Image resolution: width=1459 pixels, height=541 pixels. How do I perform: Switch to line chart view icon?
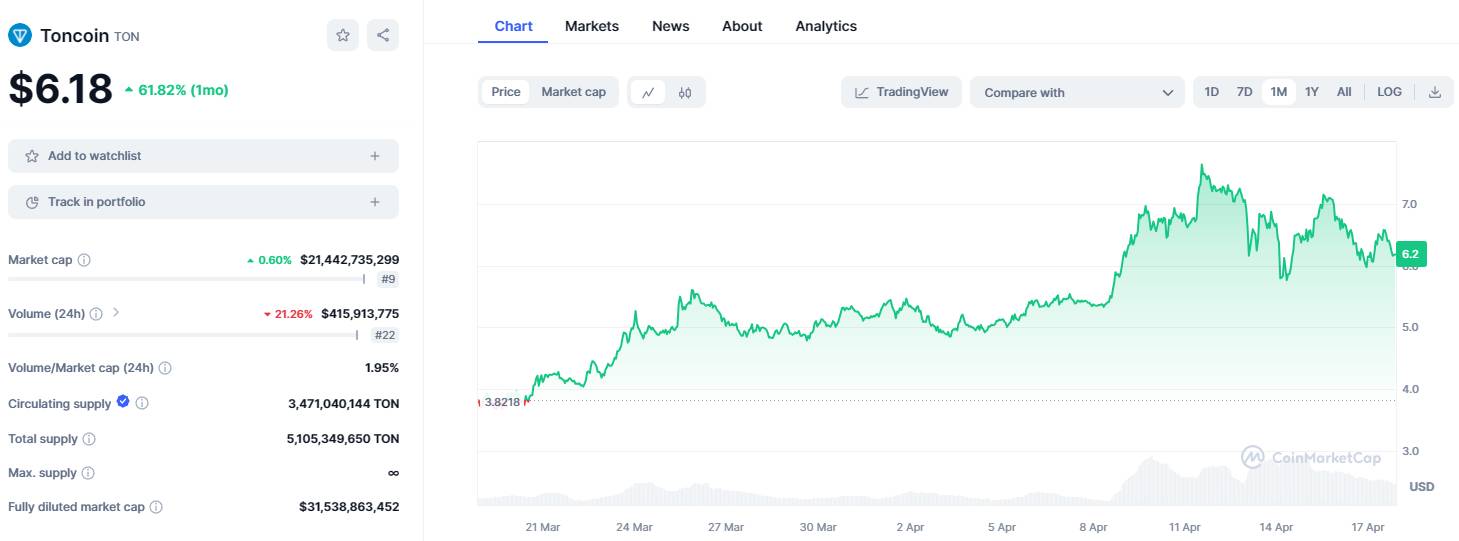tap(648, 92)
